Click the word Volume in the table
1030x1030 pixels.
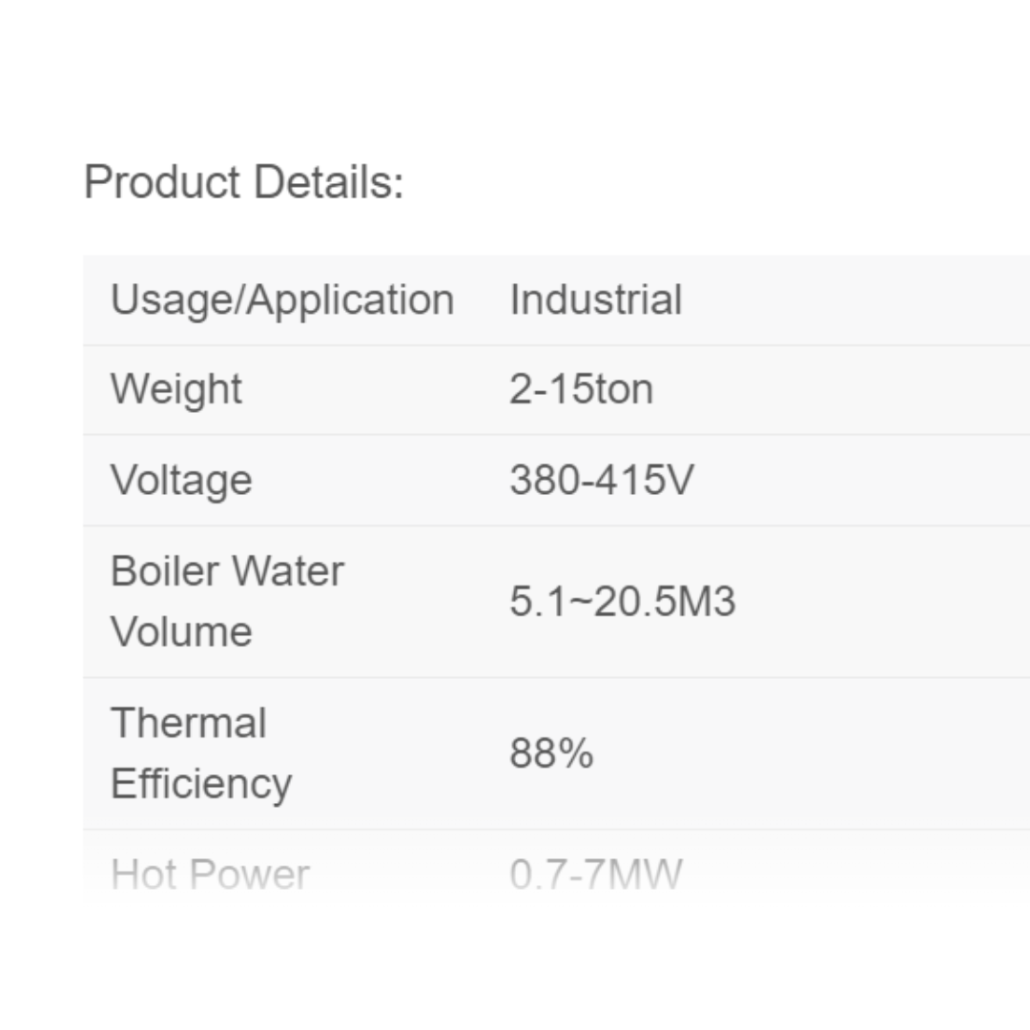point(181,631)
